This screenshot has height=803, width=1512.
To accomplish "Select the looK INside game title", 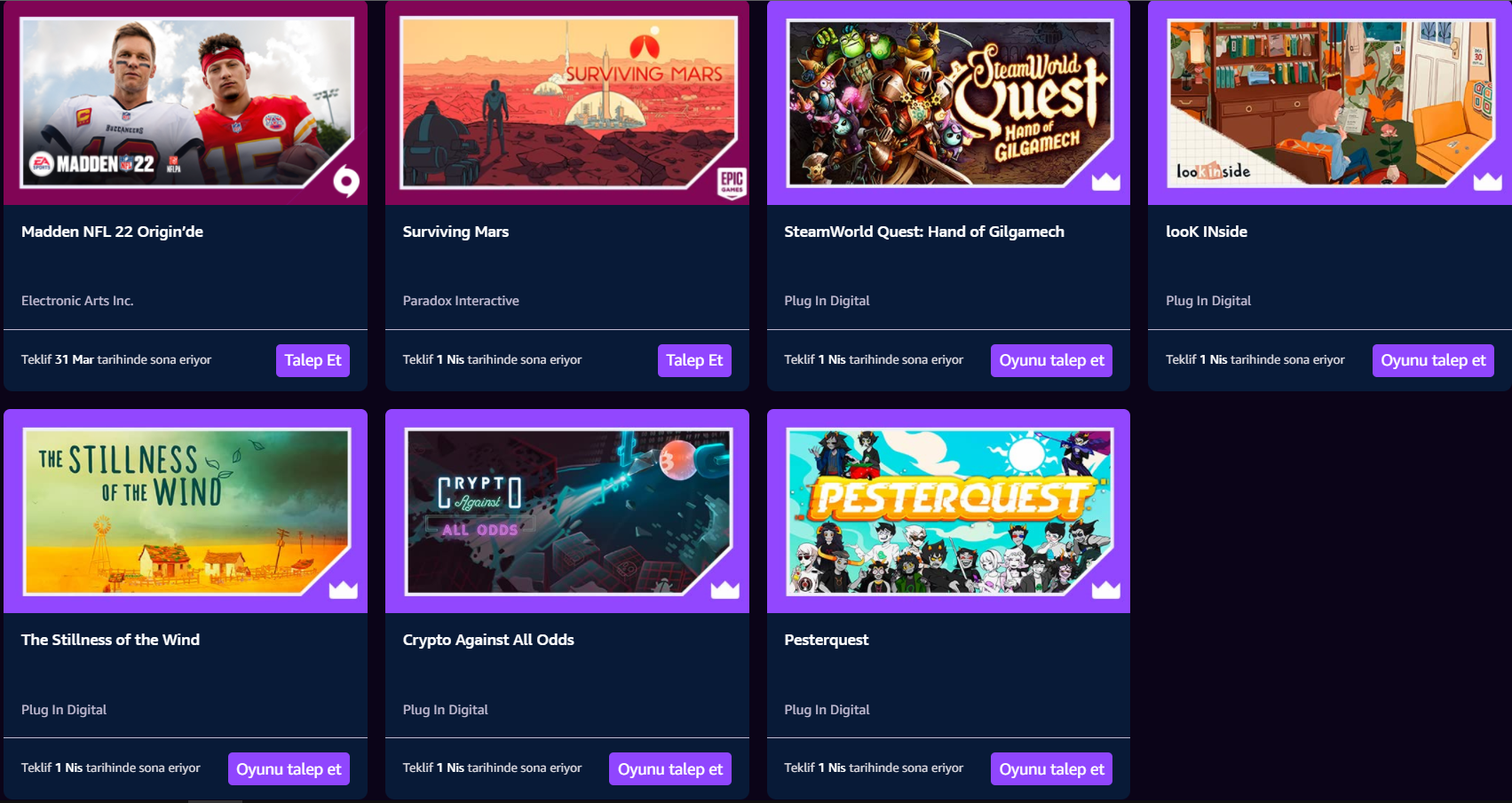I will [x=1207, y=232].
